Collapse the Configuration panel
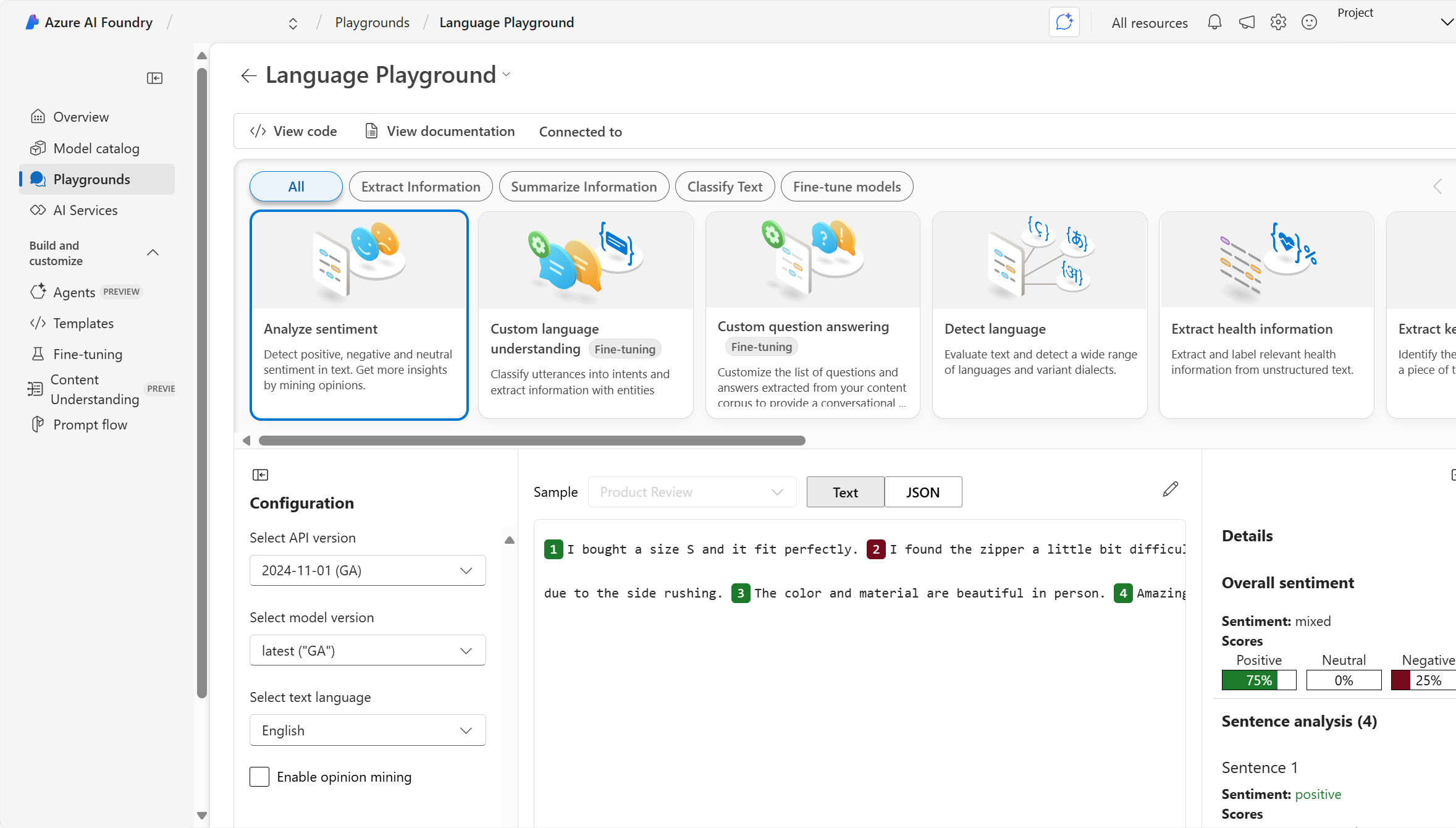 260,475
